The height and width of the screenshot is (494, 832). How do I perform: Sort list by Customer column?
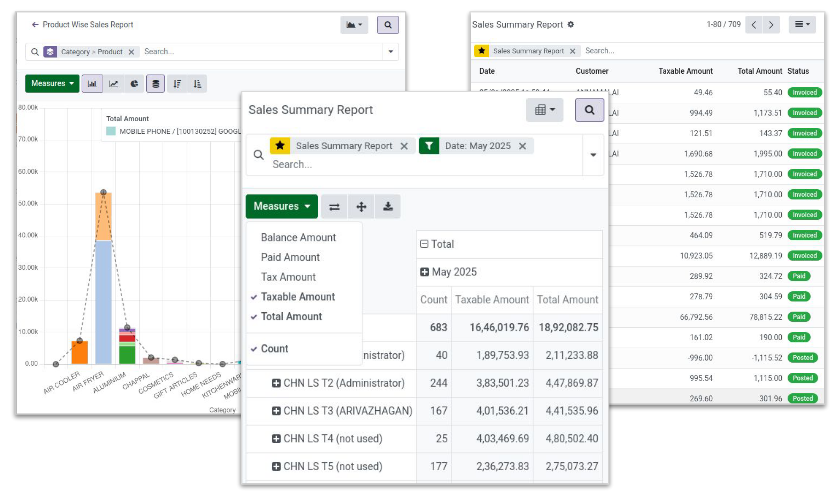(592, 71)
